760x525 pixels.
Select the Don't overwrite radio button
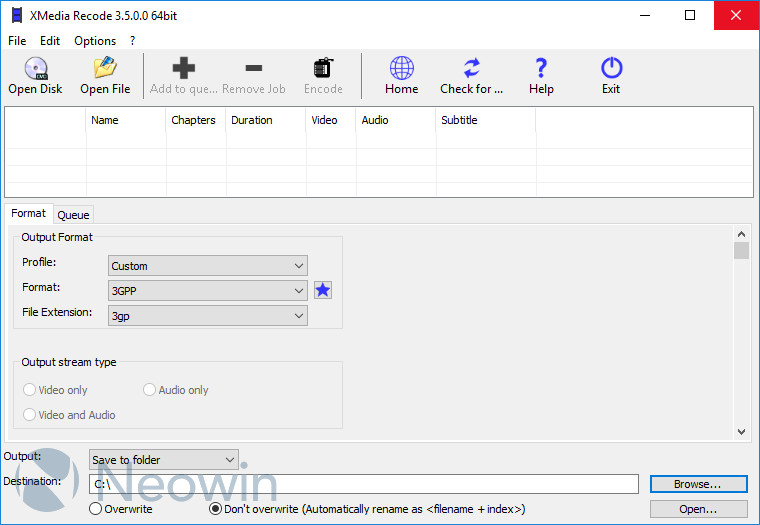(215, 509)
